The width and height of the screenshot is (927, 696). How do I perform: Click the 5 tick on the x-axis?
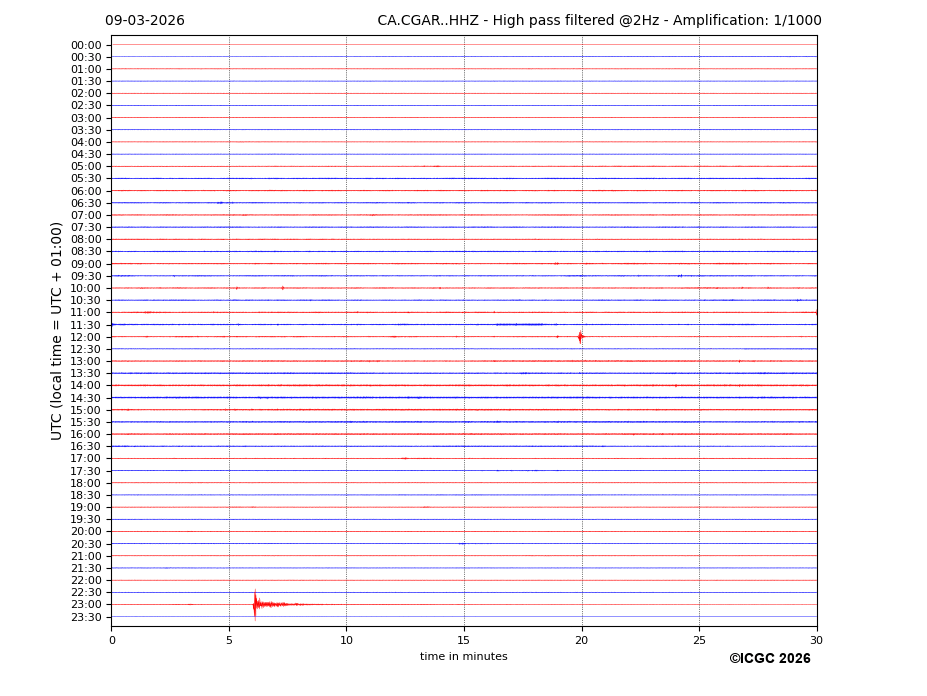tap(229, 640)
